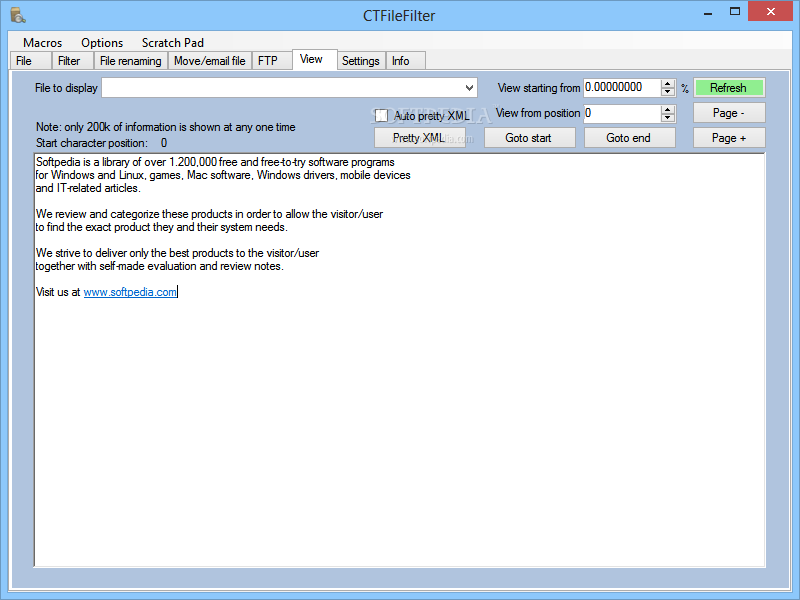Click the Pretty XML button
The width and height of the screenshot is (800, 600).
[x=419, y=138]
